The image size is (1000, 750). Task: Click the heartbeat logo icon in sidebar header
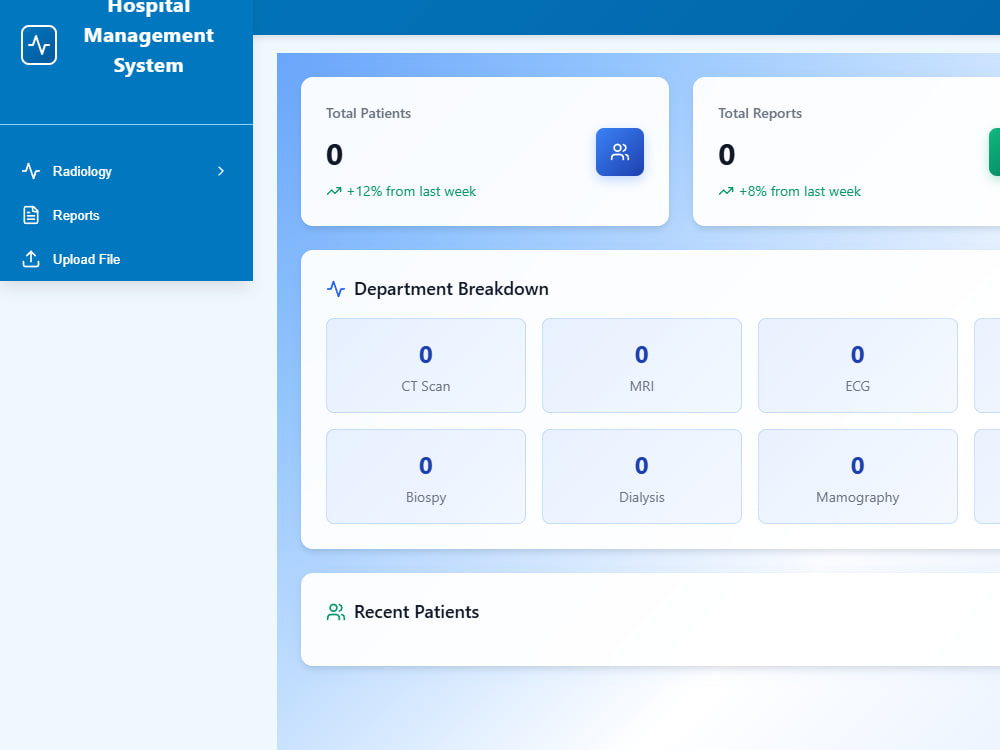pyautogui.click(x=39, y=45)
